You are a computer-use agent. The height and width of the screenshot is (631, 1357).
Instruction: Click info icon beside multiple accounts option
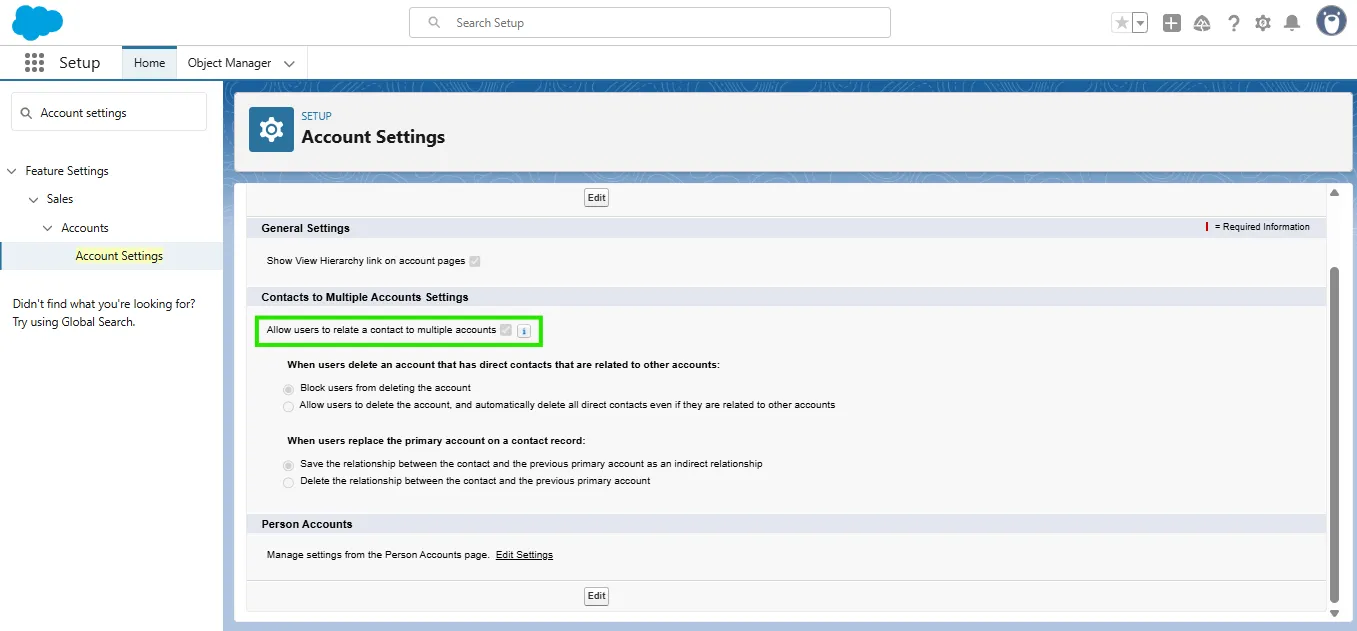coord(524,331)
